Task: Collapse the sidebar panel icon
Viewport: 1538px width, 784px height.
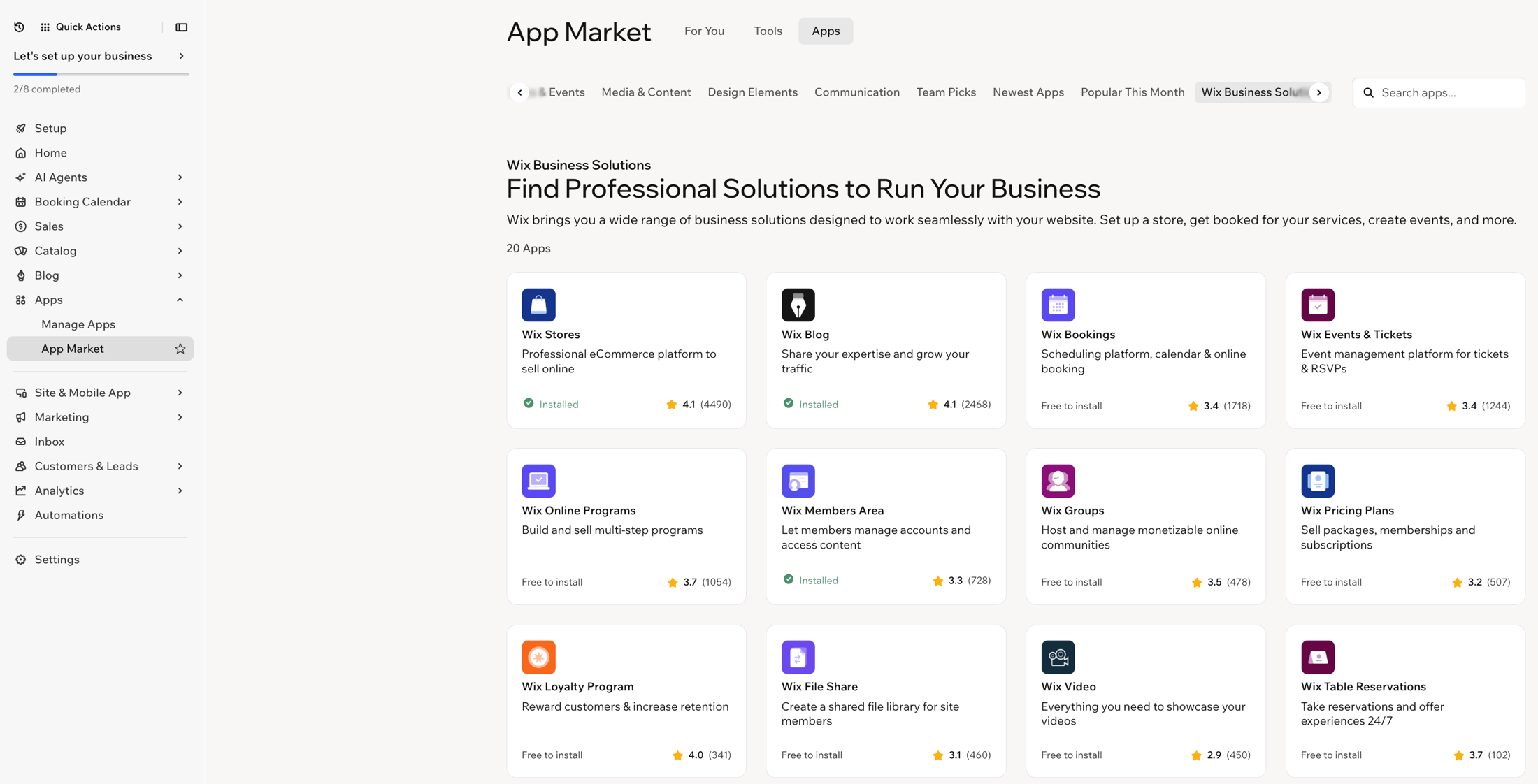Action: click(181, 27)
